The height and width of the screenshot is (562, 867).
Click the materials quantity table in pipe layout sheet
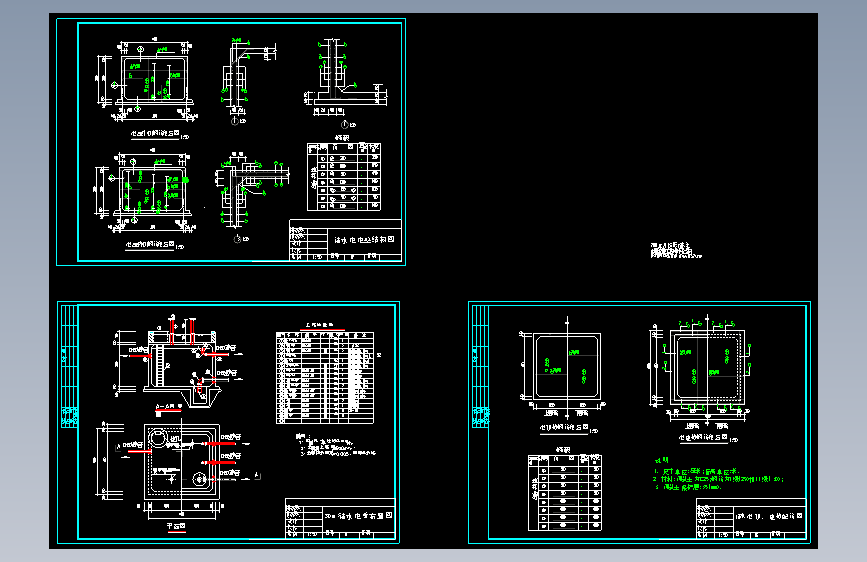(x=325, y=378)
